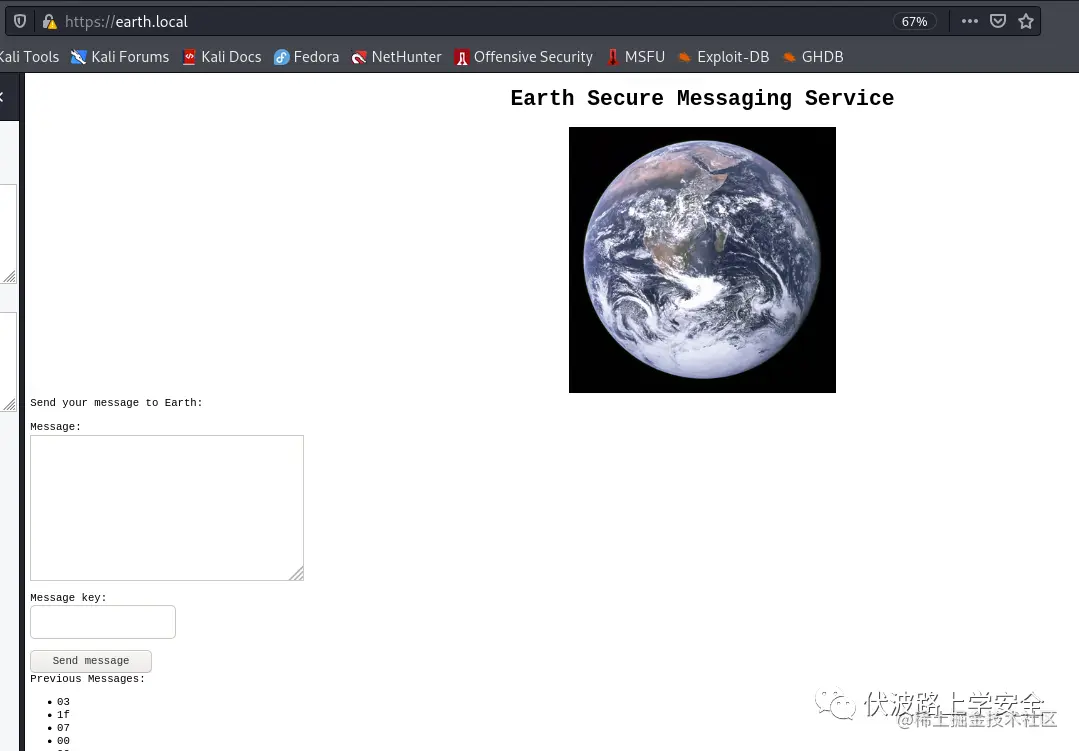Save the page to Pocket
1079x751 pixels.
click(x=997, y=20)
